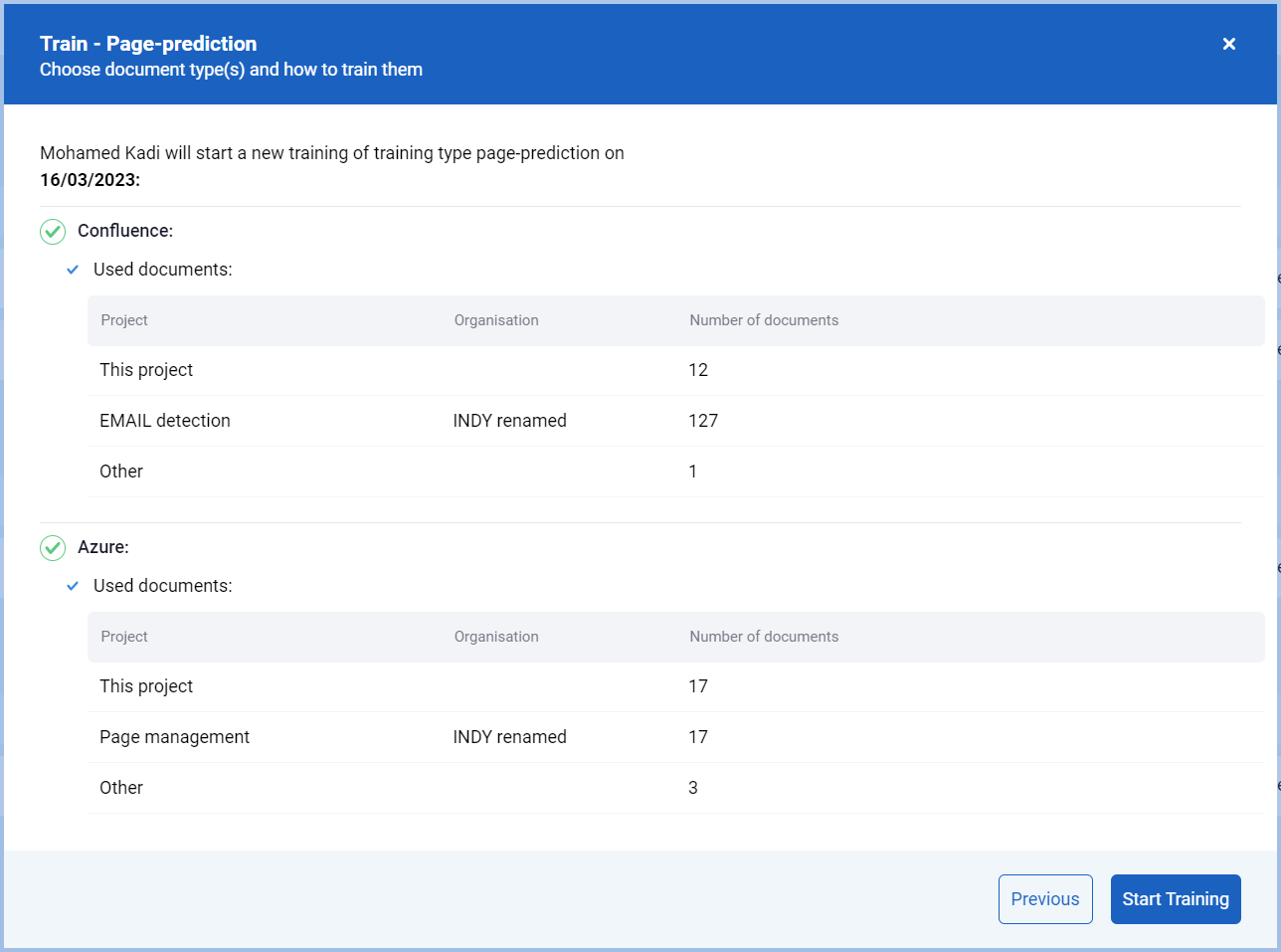Click INDY renamed in the Page management row
The width and height of the screenshot is (1281, 952).
click(509, 737)
